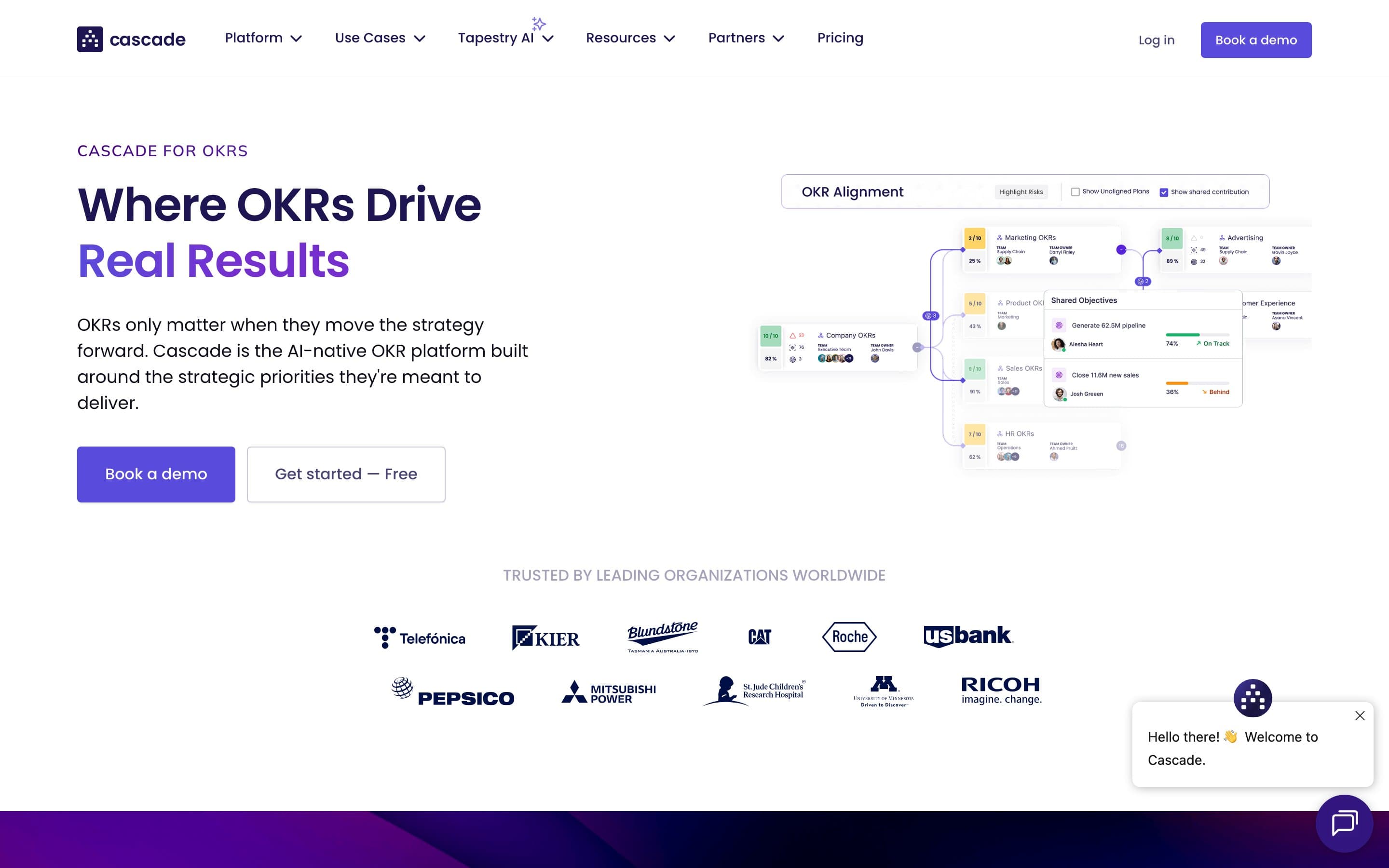Click the Telefónica logo
Image resolution: width=1389 pixels, height=868 pixels.
(x=420, y=638)
